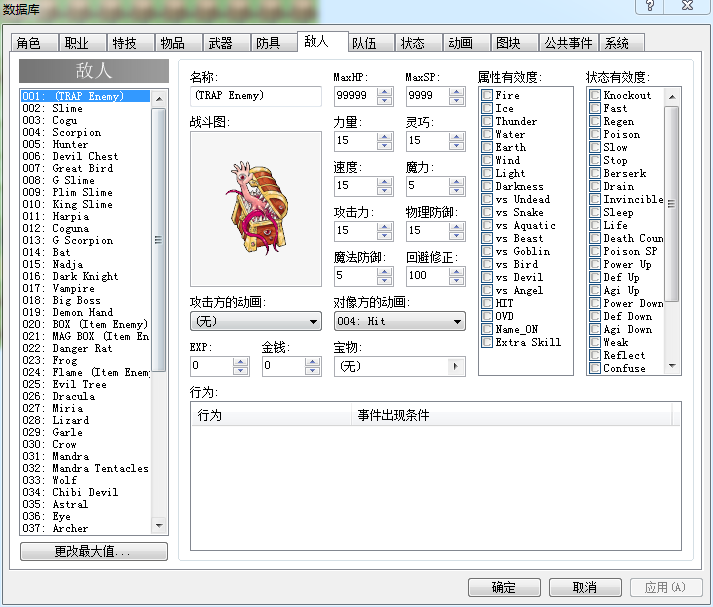713x607 pixels.
Task: Click the EXP spinner up arrow
Action: 241,361
